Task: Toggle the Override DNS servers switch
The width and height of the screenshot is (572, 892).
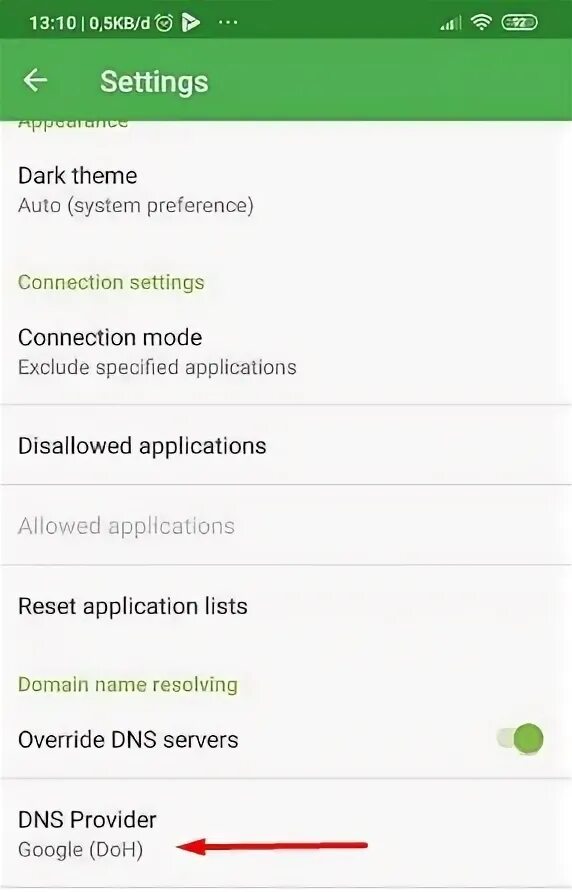Action: coord(520,739)
